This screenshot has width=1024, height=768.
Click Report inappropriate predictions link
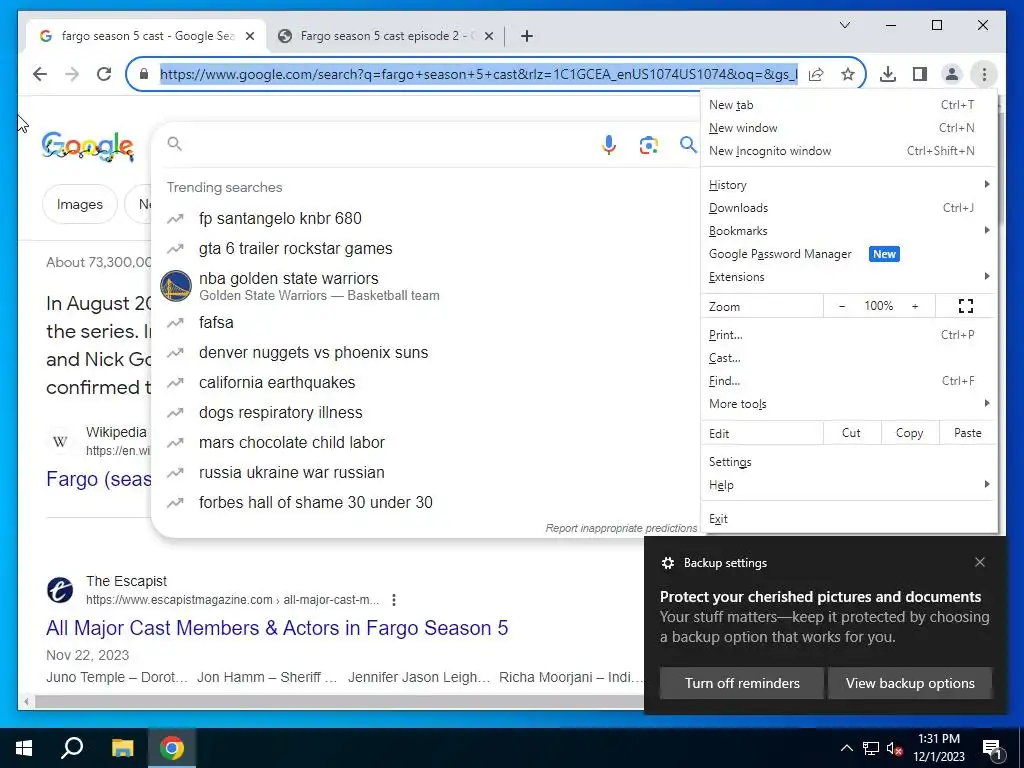click(621, 528)
